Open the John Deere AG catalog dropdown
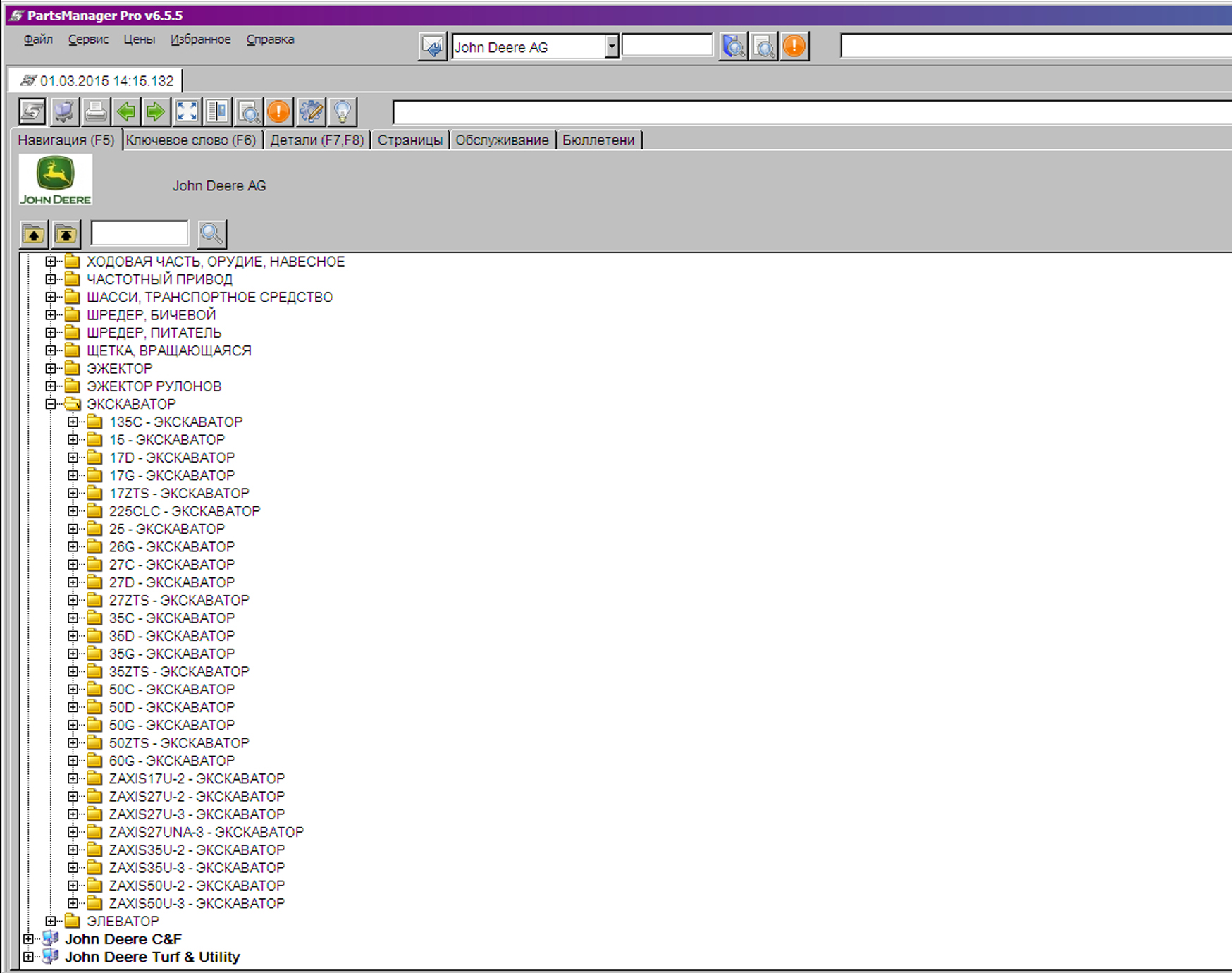The height and width of the screenshot is (973, 1232). tap(611, 47)
